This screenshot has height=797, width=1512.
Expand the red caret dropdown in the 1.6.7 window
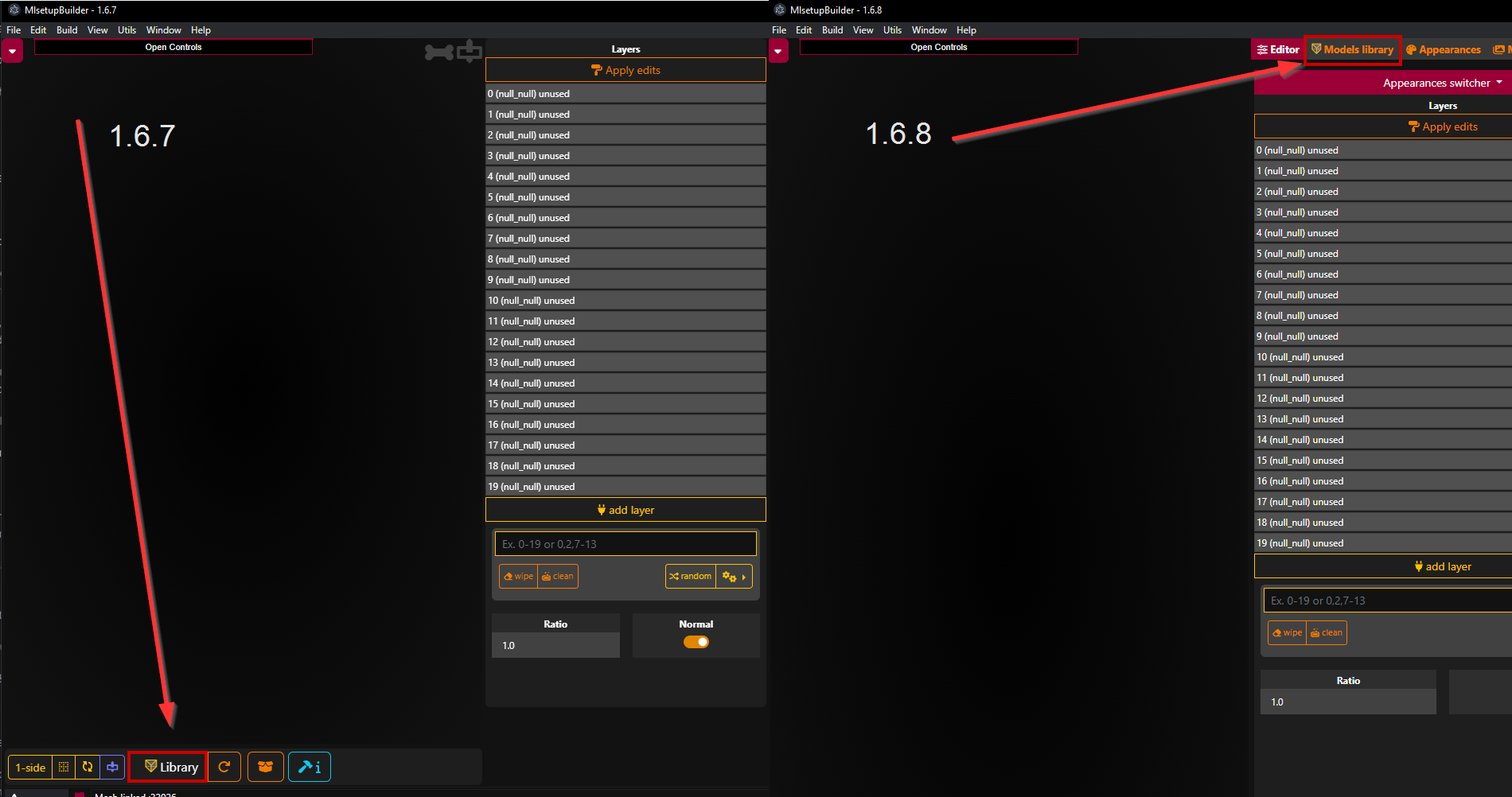pos(12,51)
